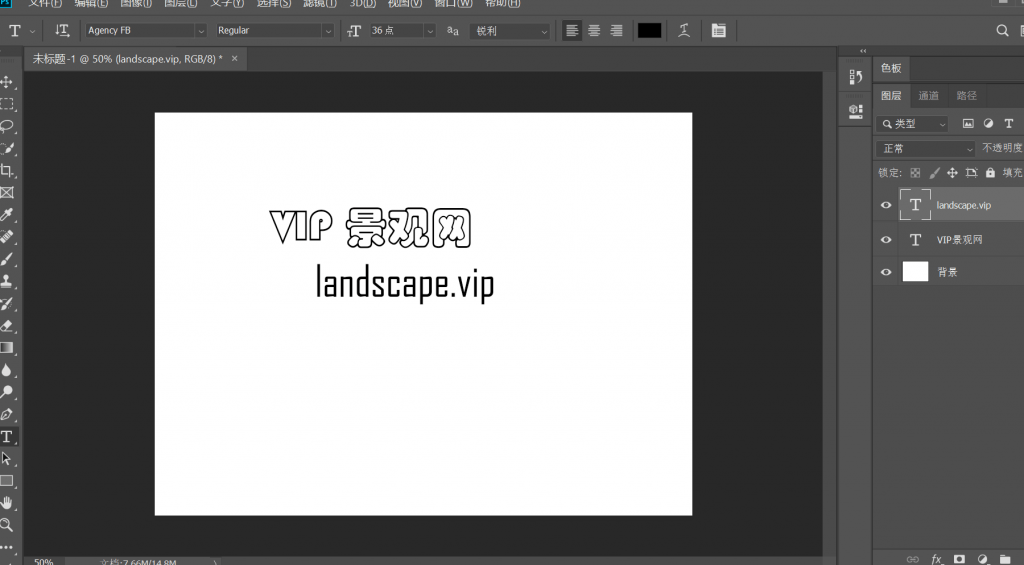Select the History Brush tool
This screenshot has width=1024, height=565.
pyautogui.click(x=7, y=304)
